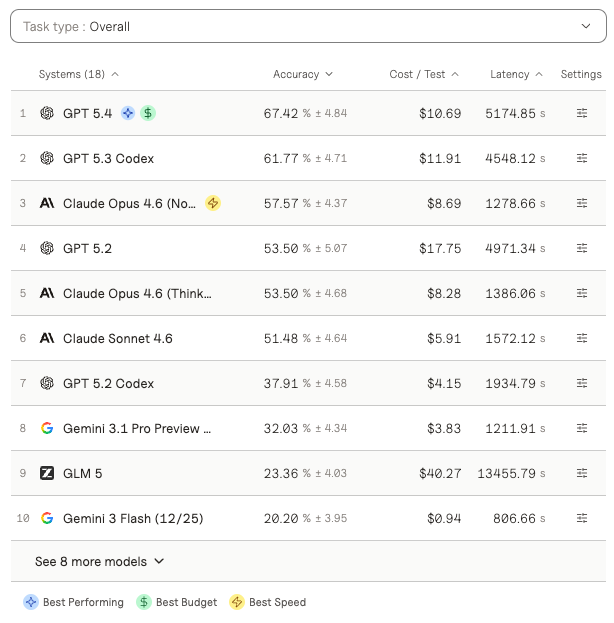This screenshot has height=623, width=614.
Task: Open settings sliders for GLM 5 row
Action: (582, 473)
